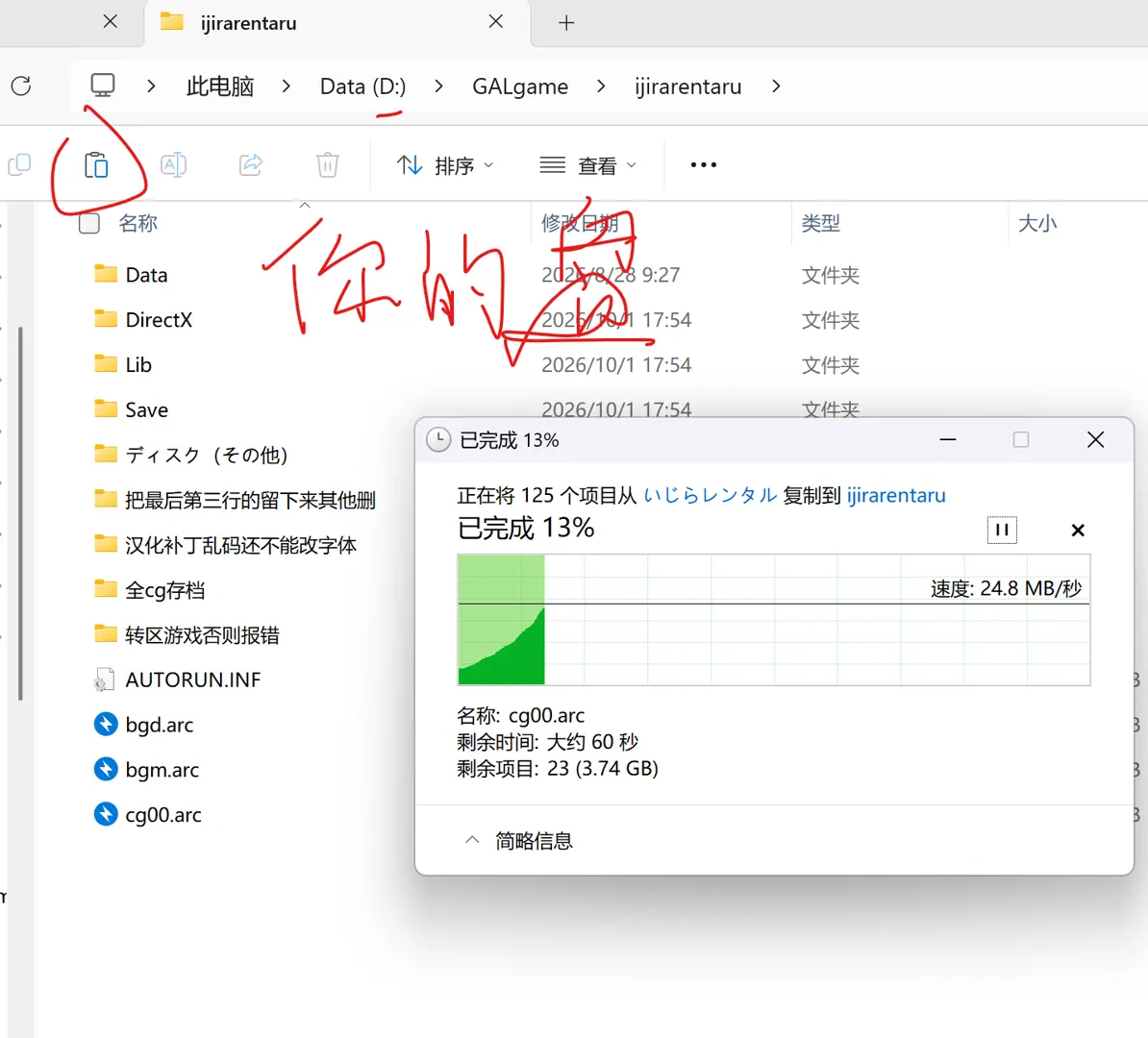The width and height of the screenshot is (1148, 1038).
Task: Select the AUTORUN.INF file icon
Action: [x=104, y=680]
